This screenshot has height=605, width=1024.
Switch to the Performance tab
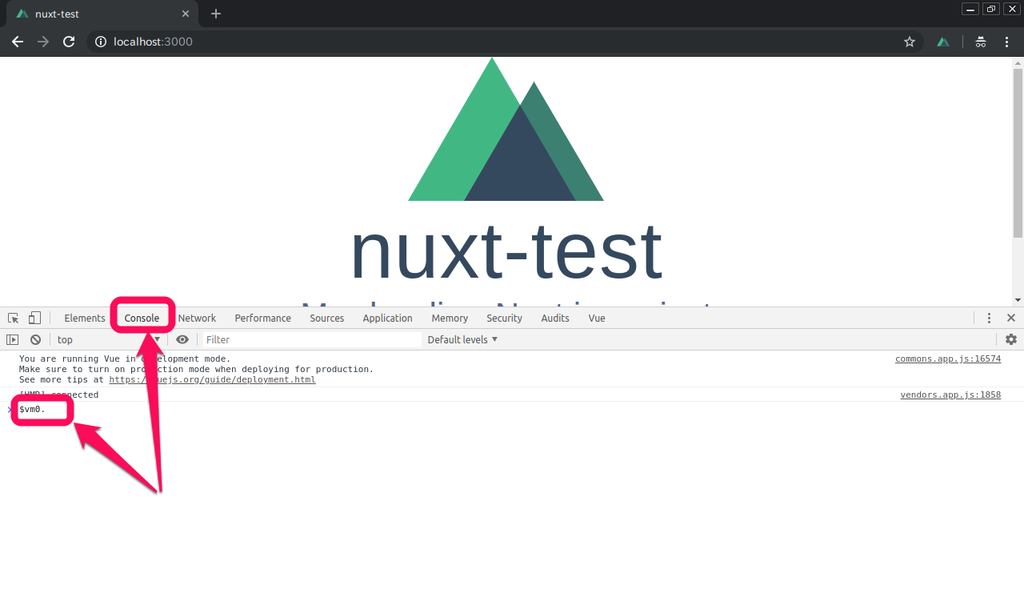(263, 318)
